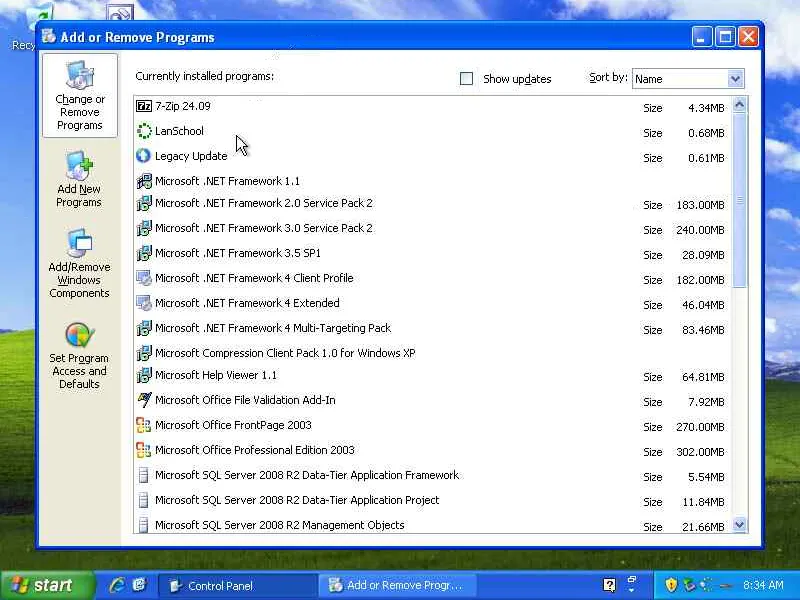Open Add/Remove Windows Components
The image size is (800, 600).
[79, 263]
